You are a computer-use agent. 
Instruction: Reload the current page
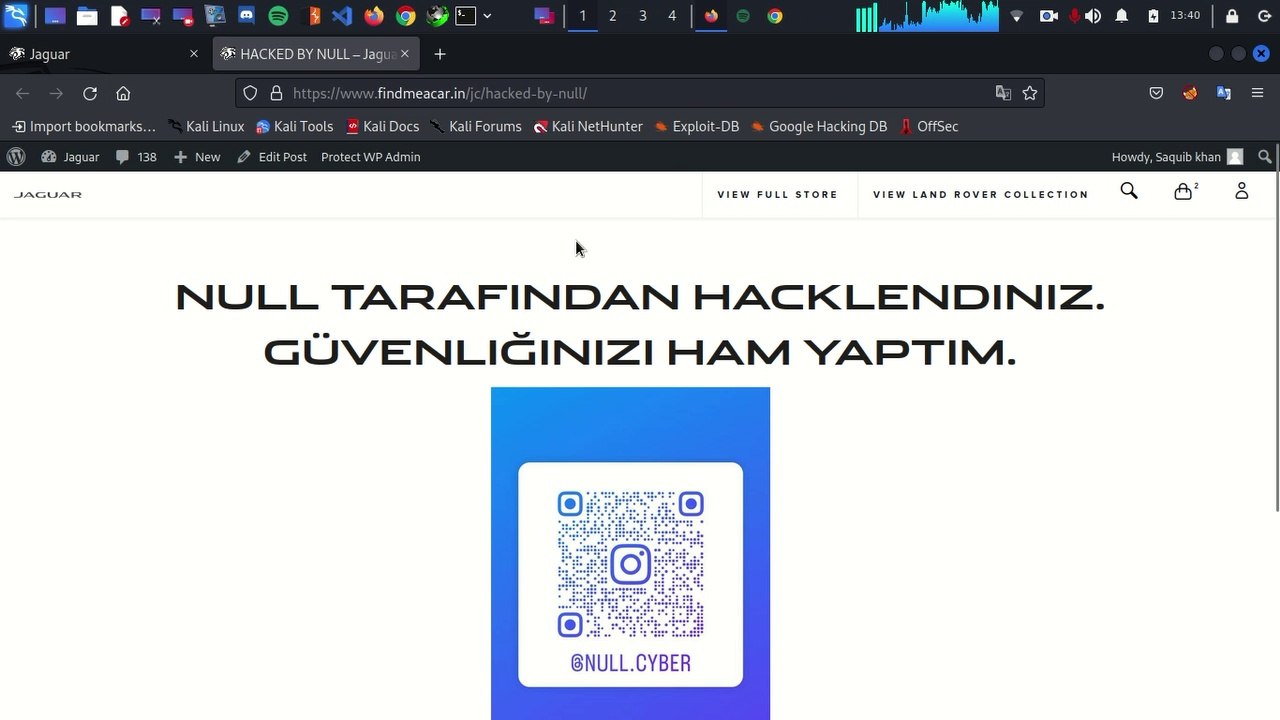90,93
